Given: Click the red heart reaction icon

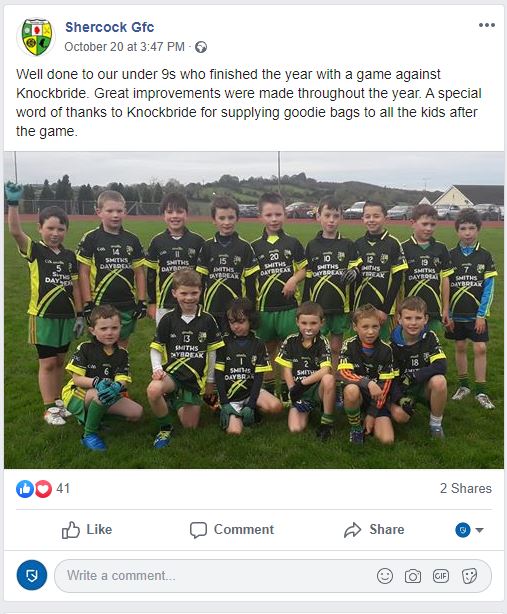Looking at the screenshot, I should tap(43, 489).
